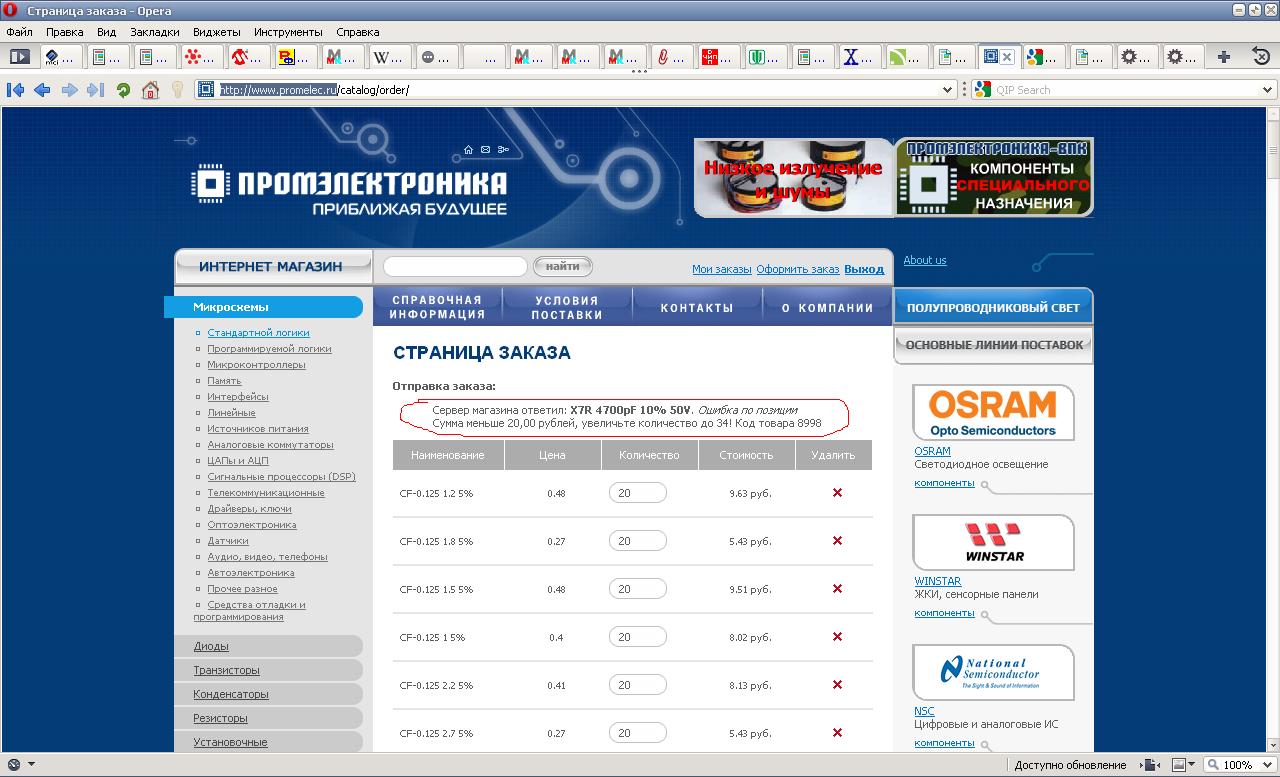
Task: Click the envelope mail icon in header
Action: pos(485,150)
